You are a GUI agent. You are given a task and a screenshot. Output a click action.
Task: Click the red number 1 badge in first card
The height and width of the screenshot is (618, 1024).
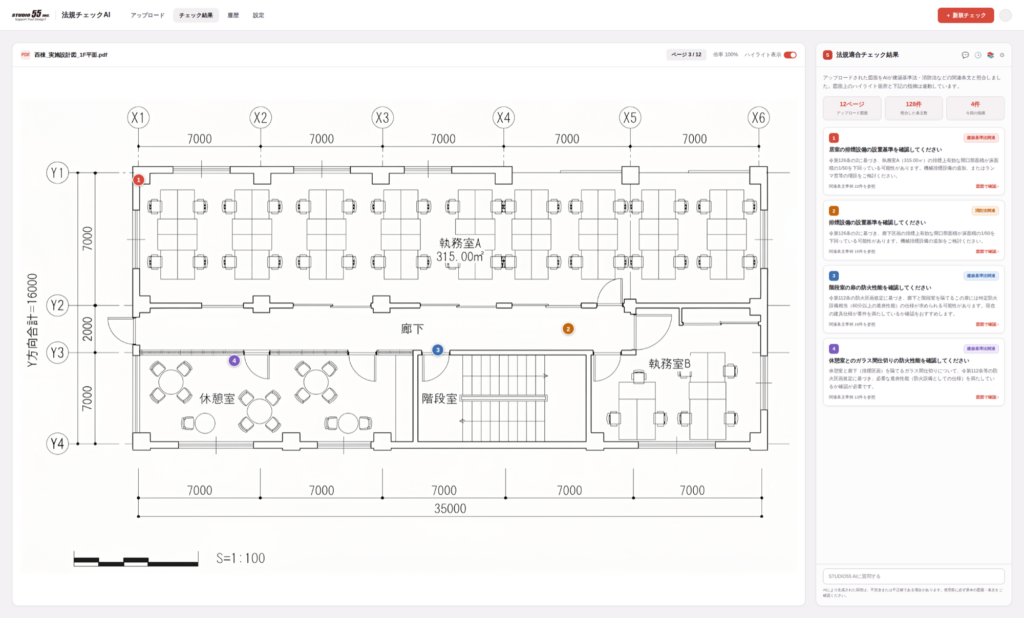click(x=834, y=138)
